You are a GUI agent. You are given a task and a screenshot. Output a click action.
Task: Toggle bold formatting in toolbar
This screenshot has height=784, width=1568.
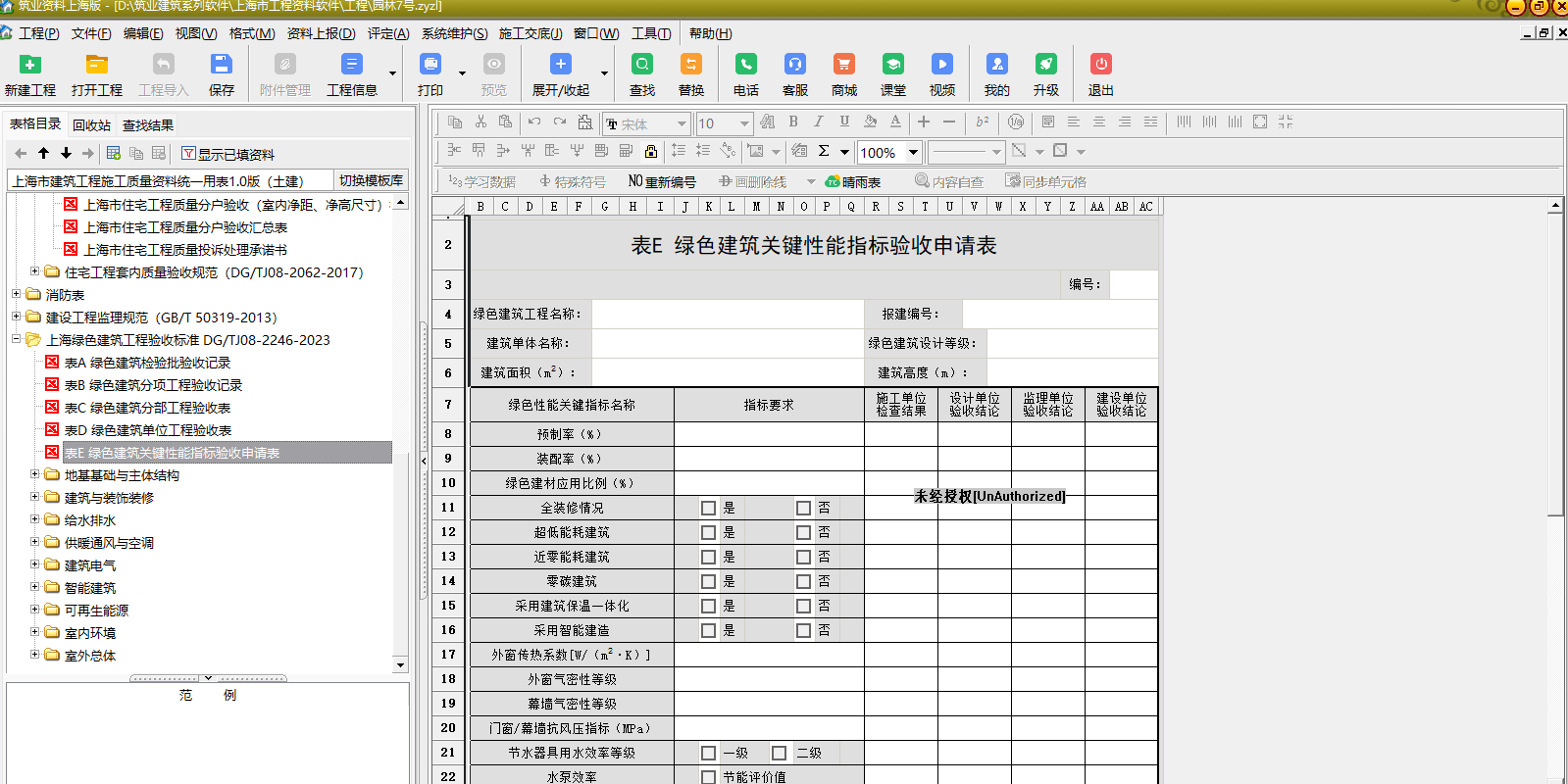(793, 122)
